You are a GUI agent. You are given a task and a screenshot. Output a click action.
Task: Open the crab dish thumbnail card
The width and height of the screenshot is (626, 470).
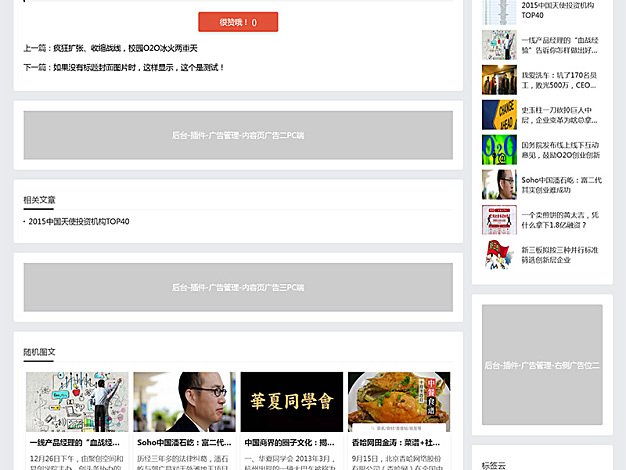coord(399,402)
